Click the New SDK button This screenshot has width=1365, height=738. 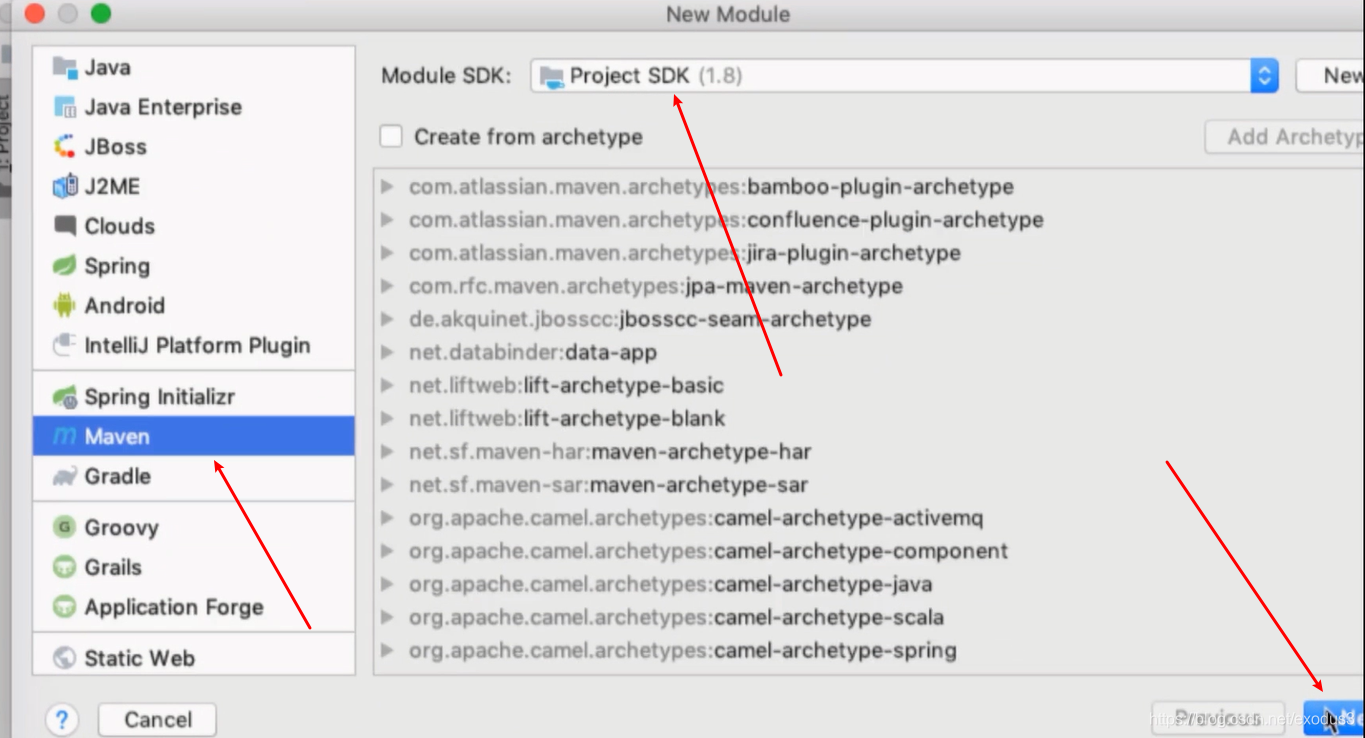pyautogui.click(x=1331, y=76)
